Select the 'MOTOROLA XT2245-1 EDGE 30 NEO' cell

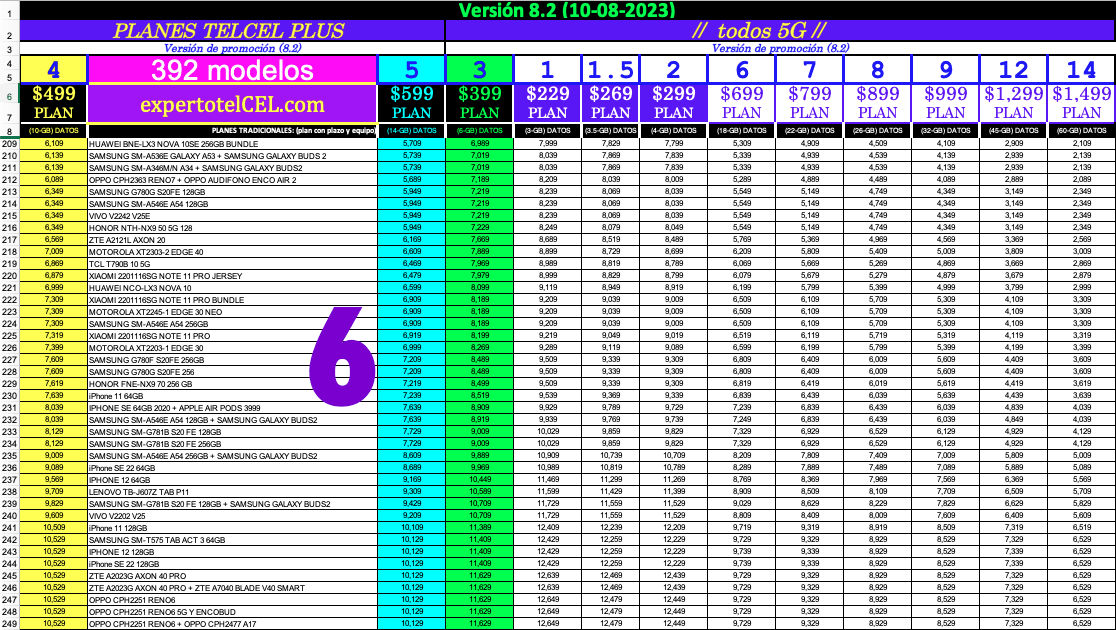coord(232,312)
